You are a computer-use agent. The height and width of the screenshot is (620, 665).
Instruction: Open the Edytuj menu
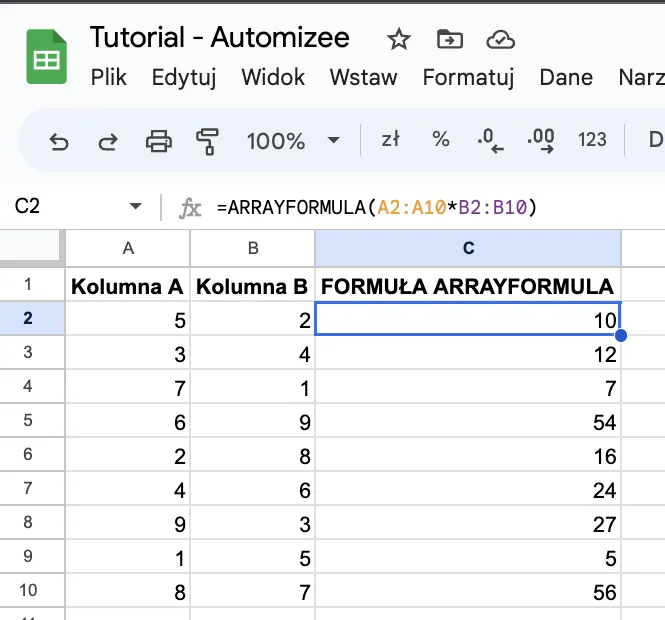coord(184,78)
